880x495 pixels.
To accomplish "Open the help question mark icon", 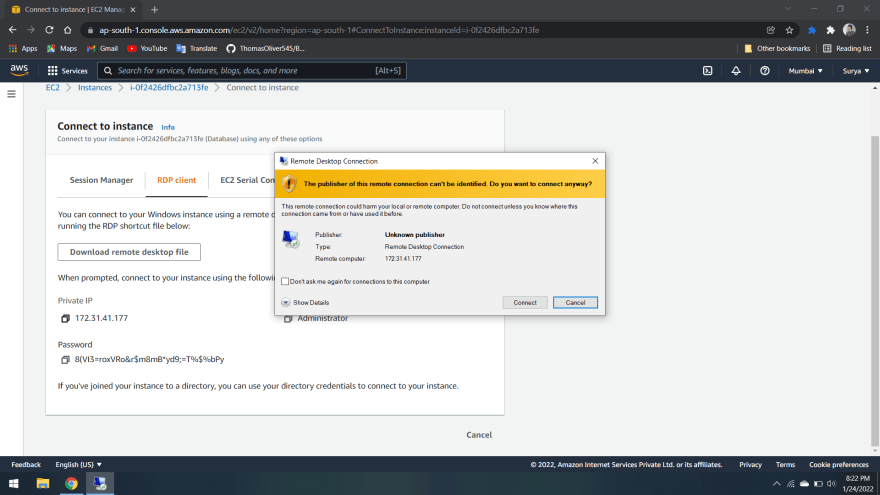I will (x=764, y=71).
